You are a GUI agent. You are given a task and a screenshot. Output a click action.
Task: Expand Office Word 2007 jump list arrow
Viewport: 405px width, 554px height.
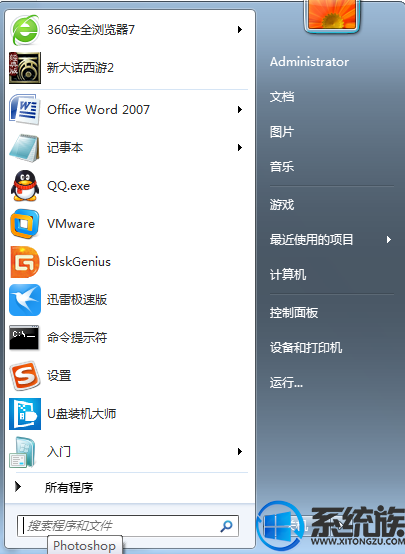click(x=240, y=110)
